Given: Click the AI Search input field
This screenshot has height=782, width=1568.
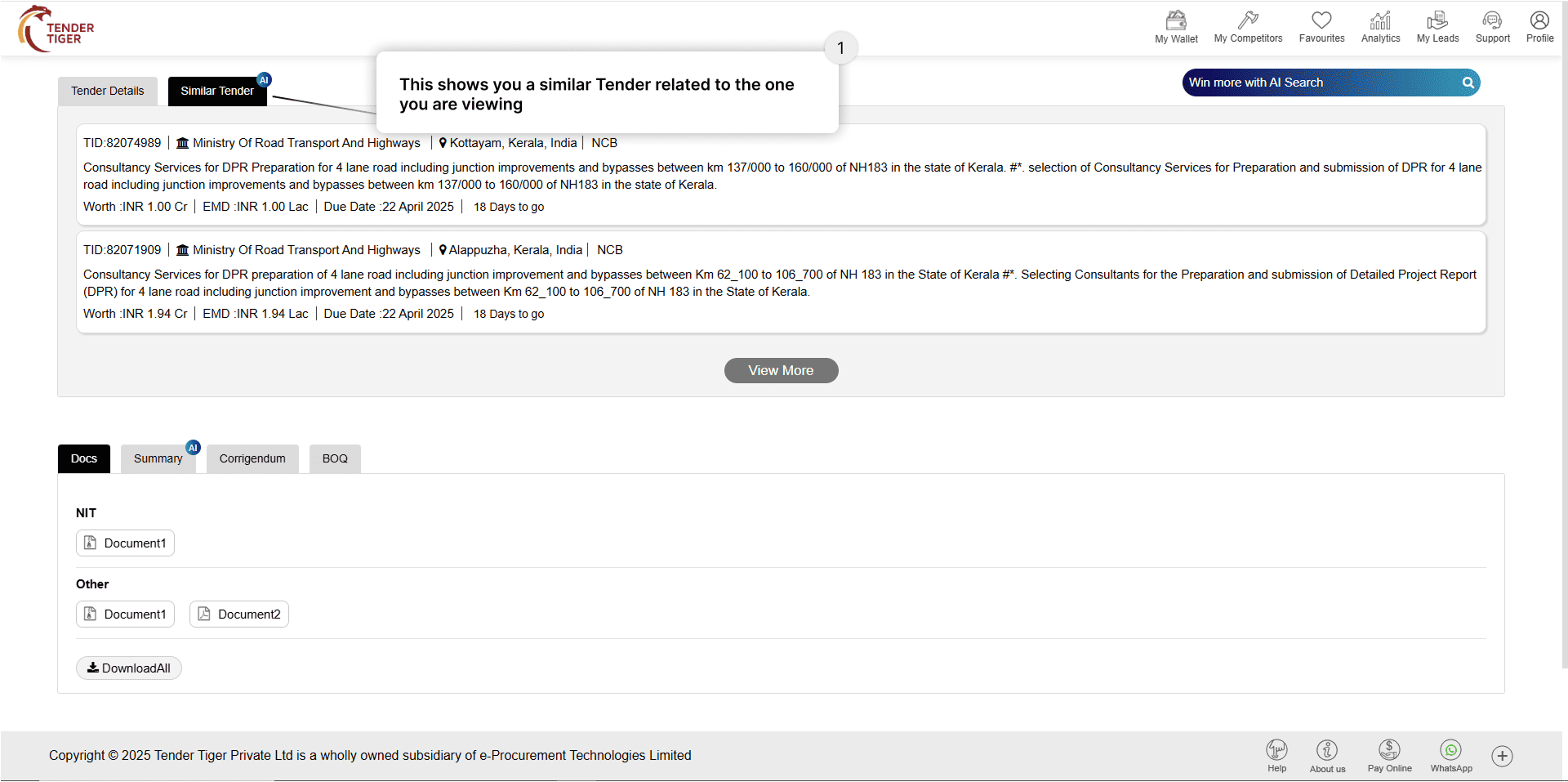Looking at the screenshot, I should point(1319,83).
